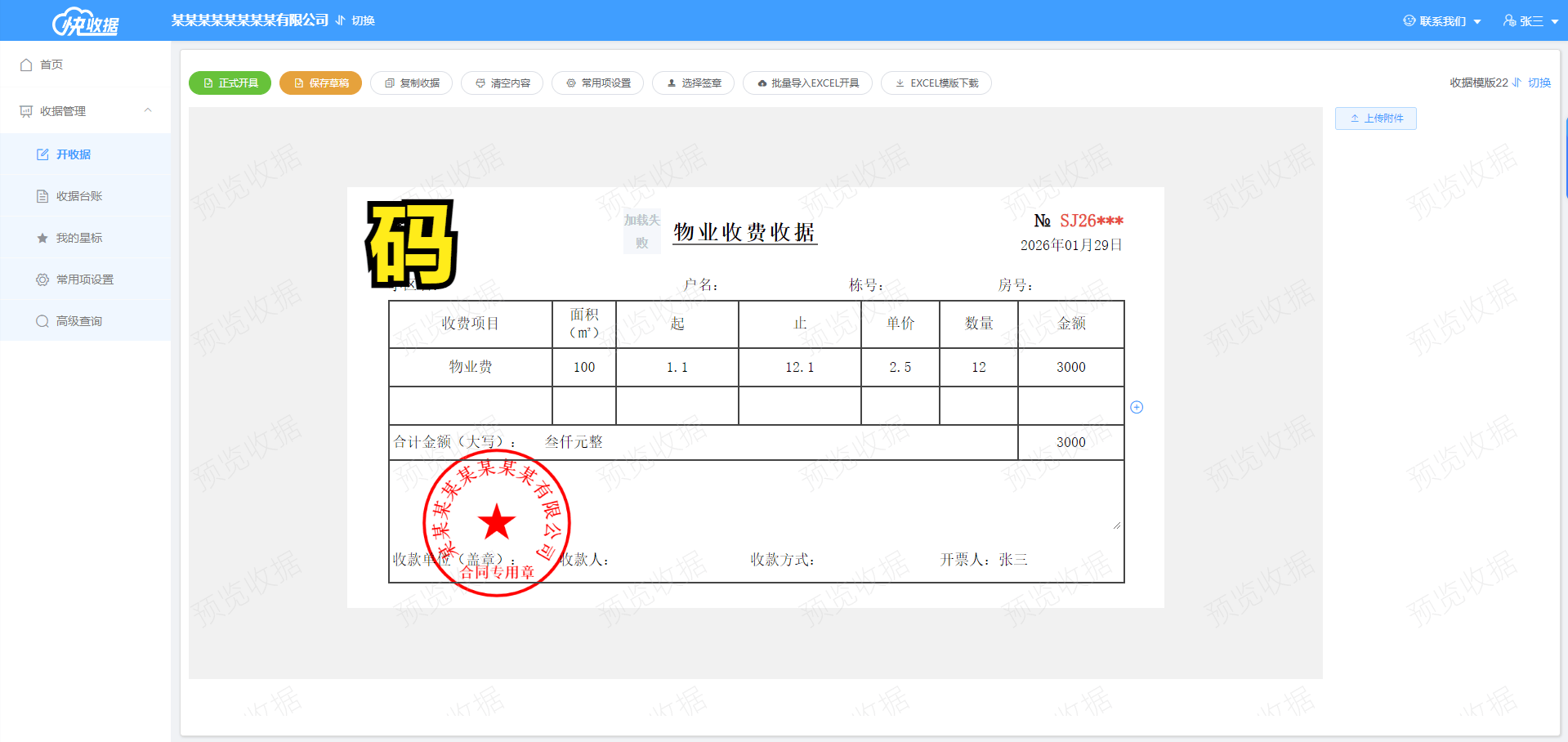Collapse the 收据管理 sidebar section
This screenshot has height=742, width=1568.
tap(148, 110)
